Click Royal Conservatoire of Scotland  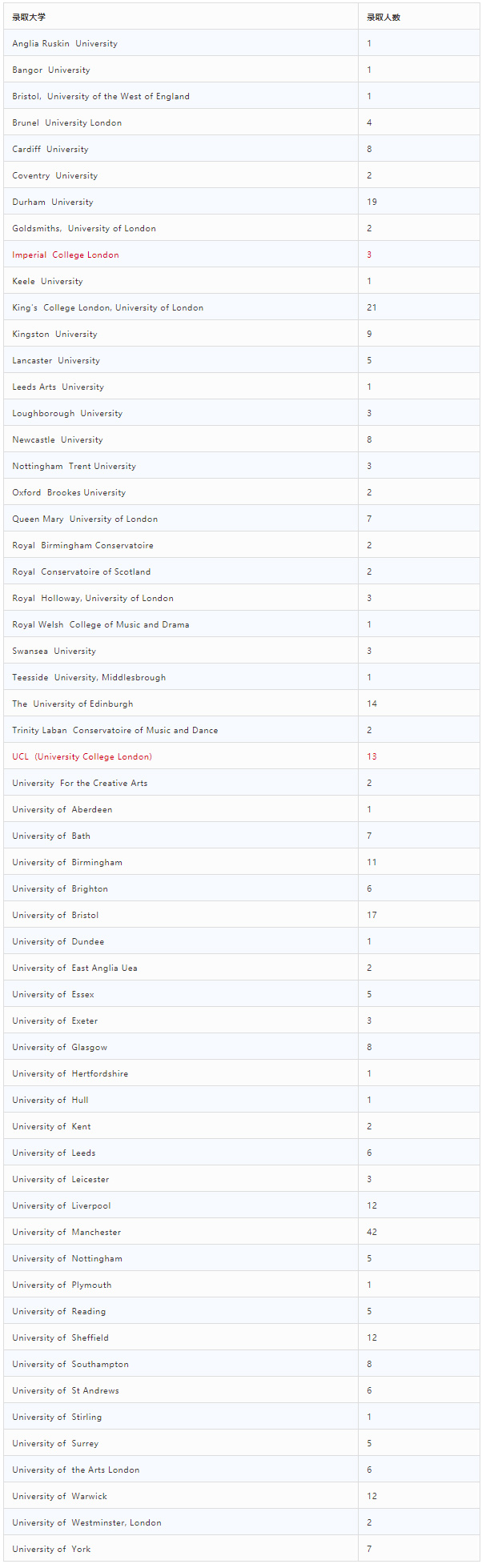pyautogui.click(x=81, y=571)
